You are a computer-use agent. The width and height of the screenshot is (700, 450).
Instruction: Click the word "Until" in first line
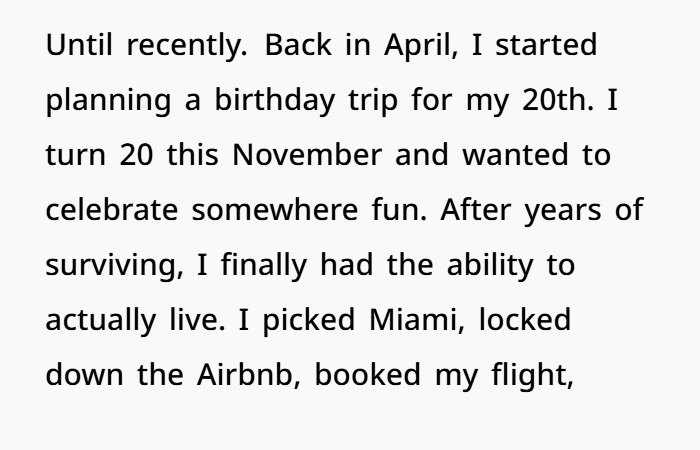click(x=79, y=45)
